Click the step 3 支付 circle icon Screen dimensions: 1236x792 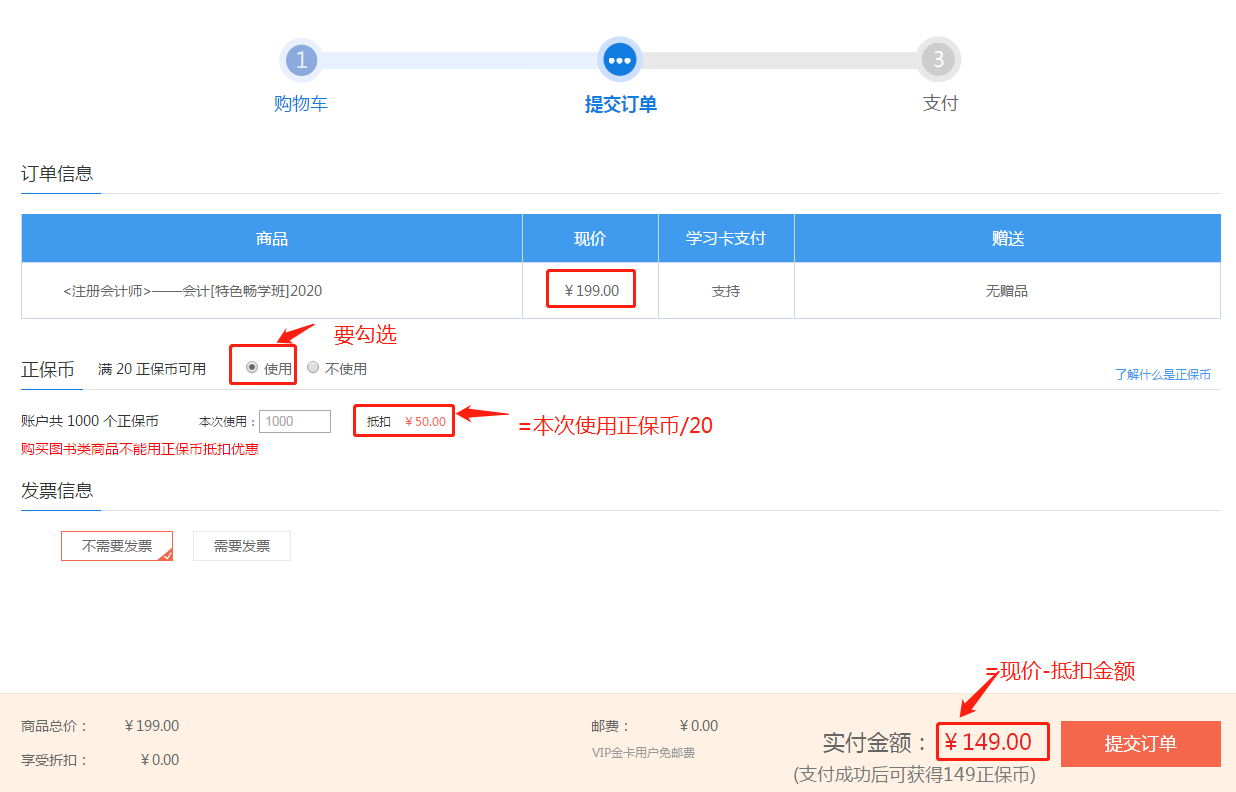[x=939, y=60]
